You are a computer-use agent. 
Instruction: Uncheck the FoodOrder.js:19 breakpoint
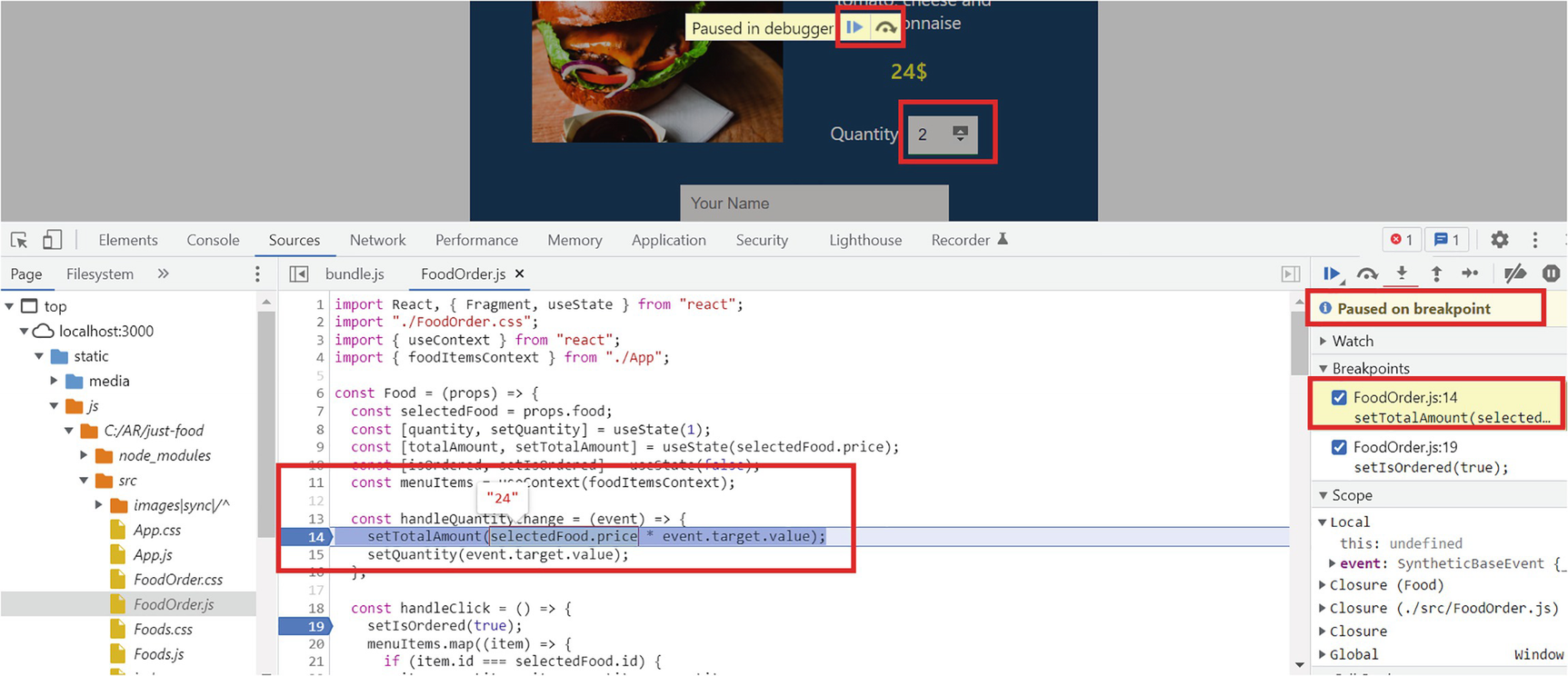click(x=1339, y=447)
